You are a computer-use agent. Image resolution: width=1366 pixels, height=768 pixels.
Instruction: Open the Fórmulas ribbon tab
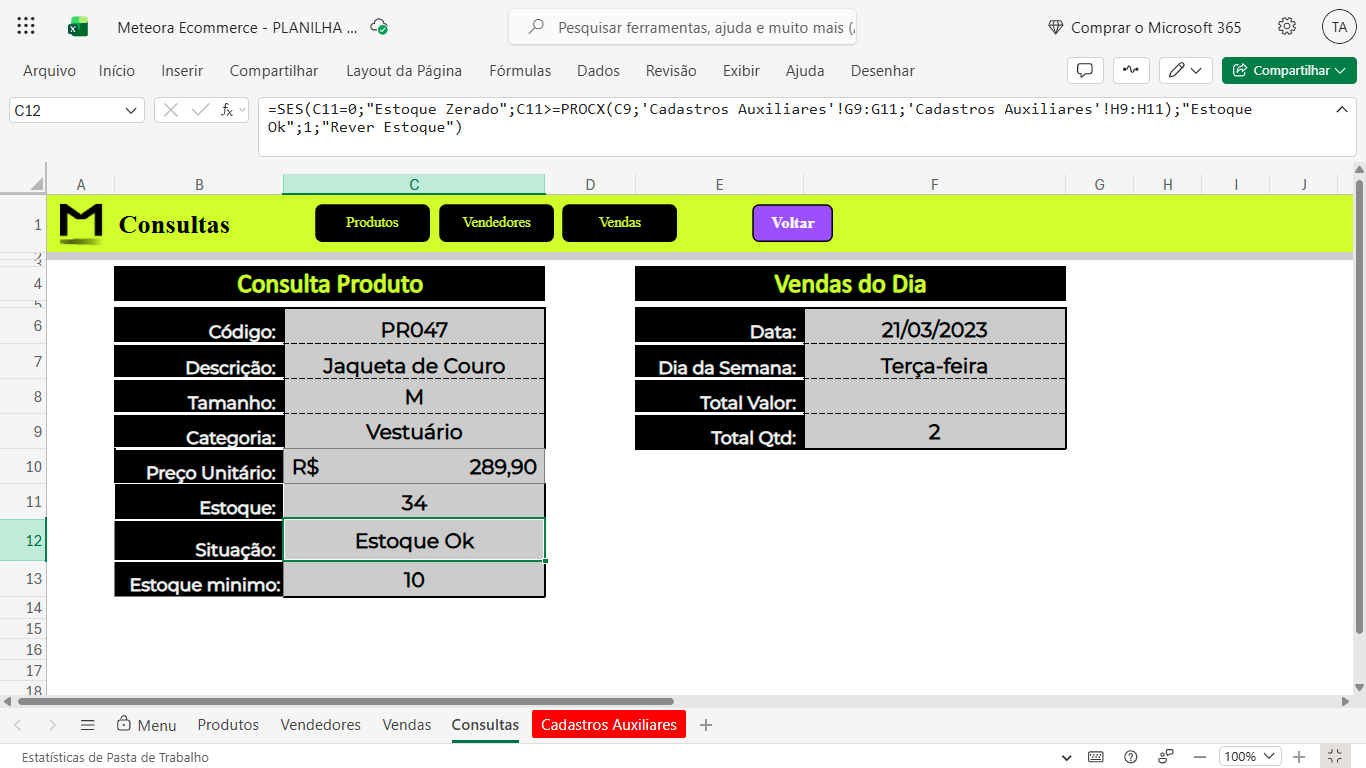520,71
